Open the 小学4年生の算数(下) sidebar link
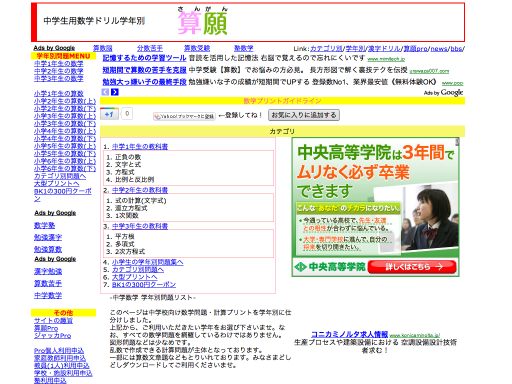Screen dimensions: 512x384 65,139
